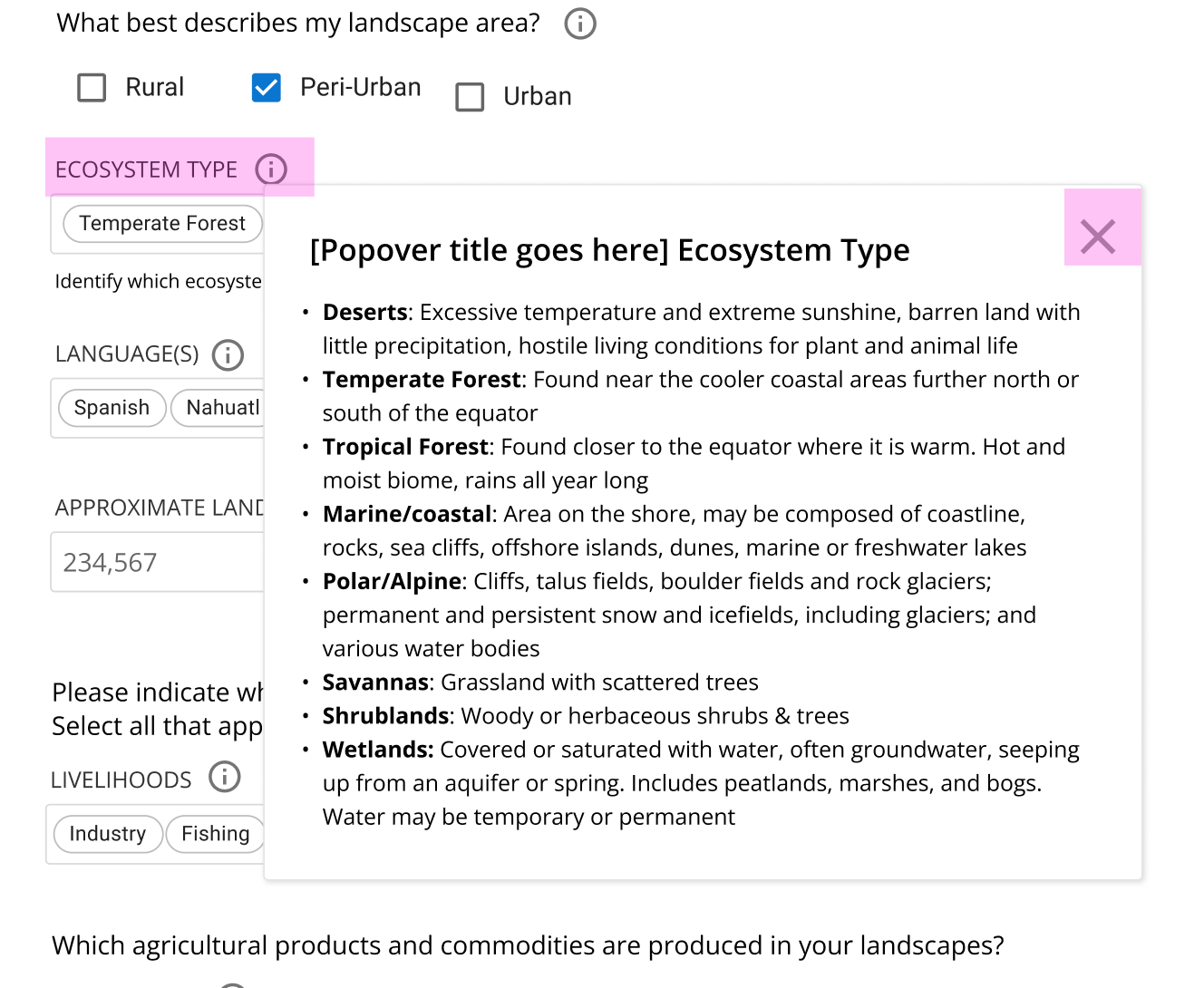This screenshot has height=988, width=1204.
Task: Click the highlighted Ecosystem Type label
Action: point(147,169)
